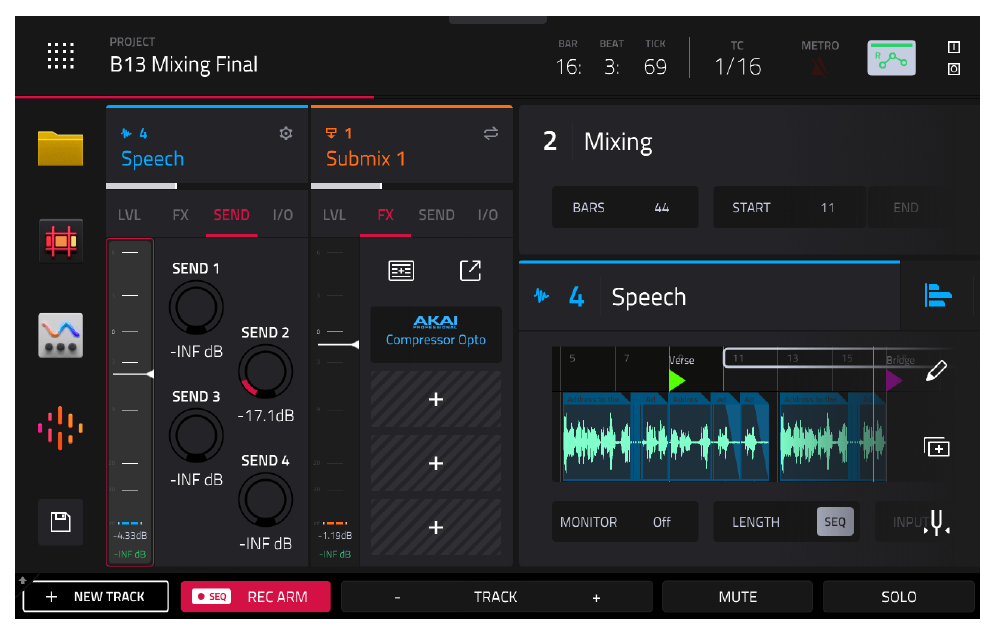Viewport: 996px width, 636px height.
Task: Click the START 11 field
Action: pyautogui.click(x=790, y=207)
